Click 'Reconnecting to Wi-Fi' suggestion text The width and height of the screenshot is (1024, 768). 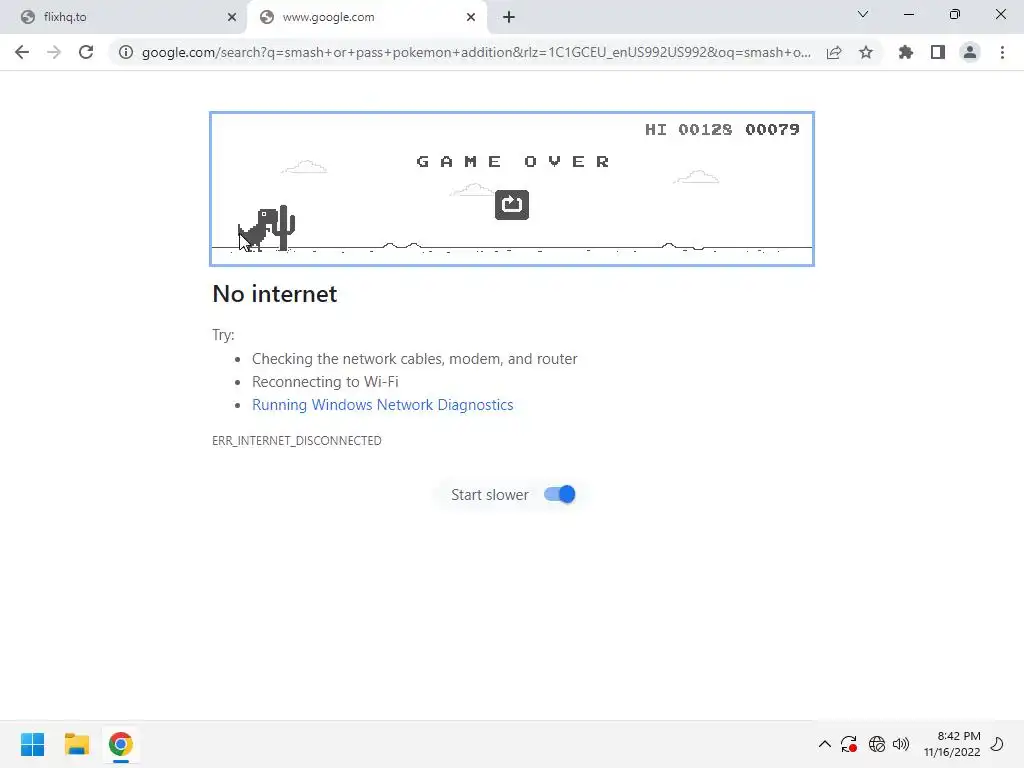pos(325,381)
